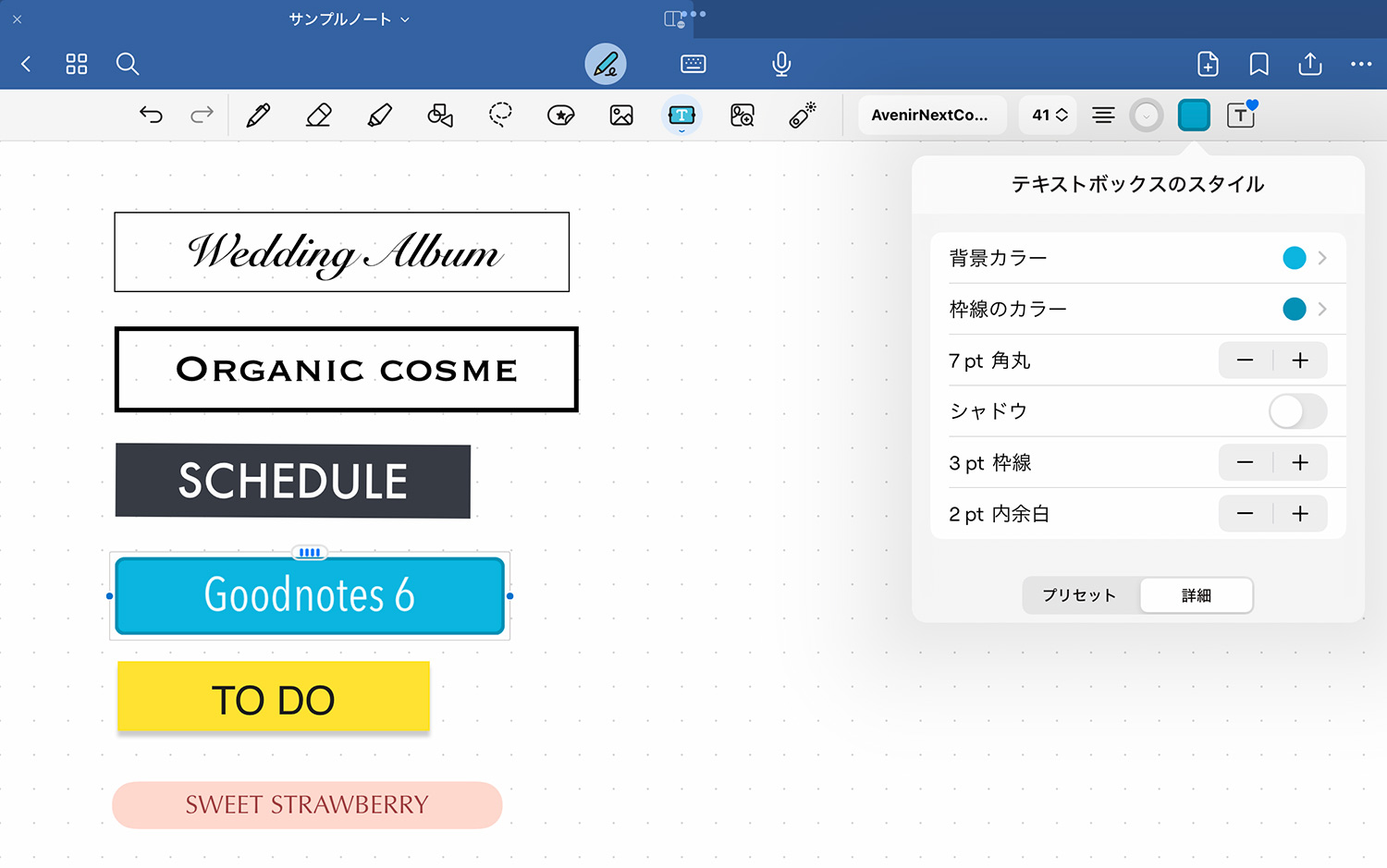Open the AvenirNextCo font picker

click(x=932, y=115)
